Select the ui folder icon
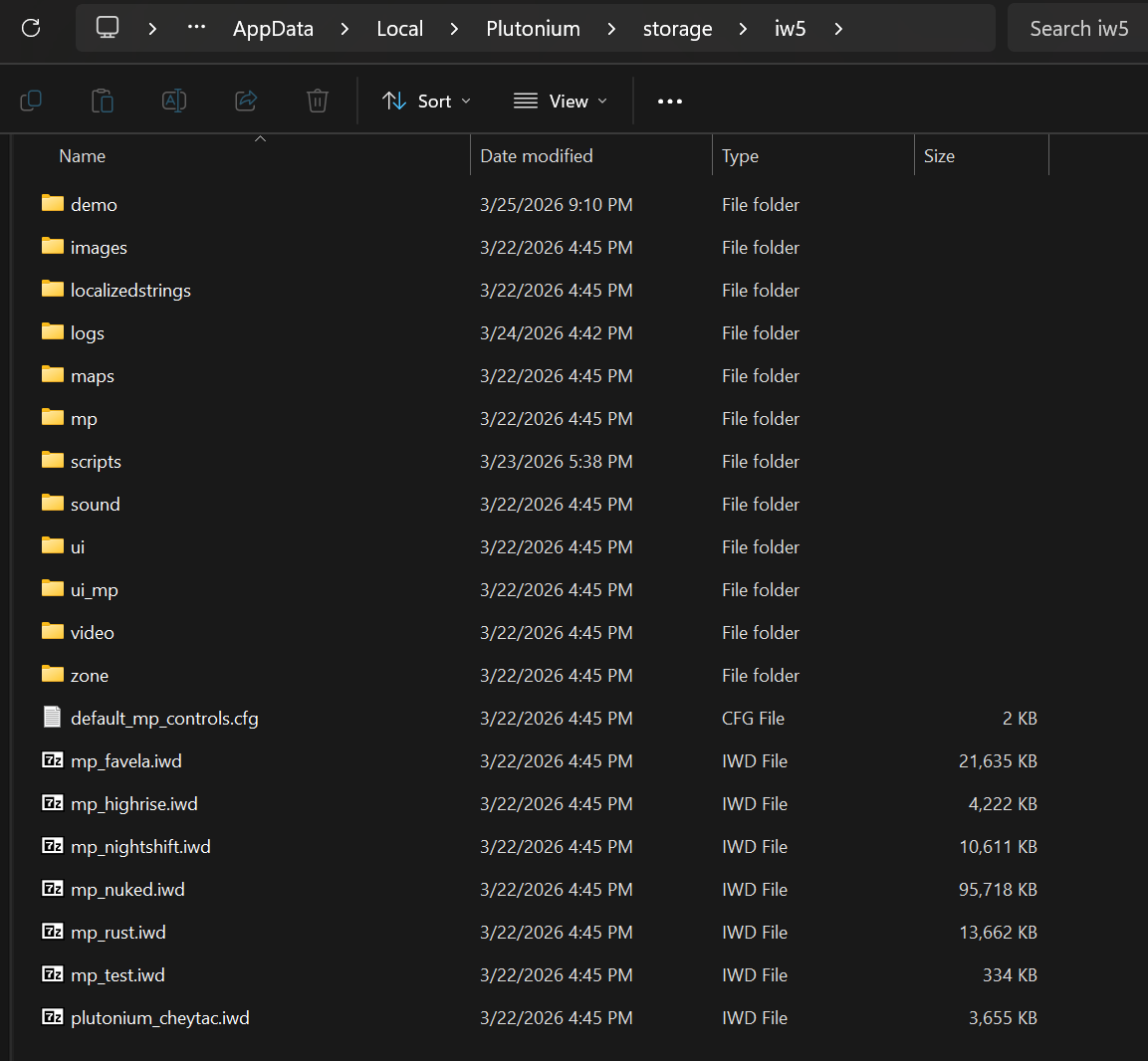The width and height of the screenshot is (1148, 1061). click(53, 545)
